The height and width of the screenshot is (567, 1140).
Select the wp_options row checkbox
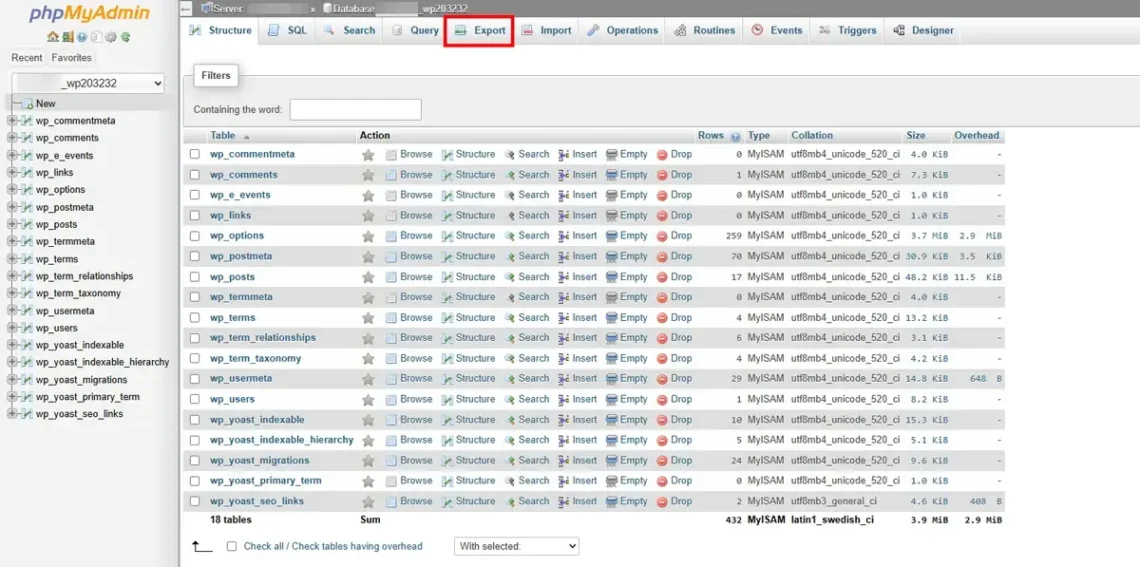point(195,236)
